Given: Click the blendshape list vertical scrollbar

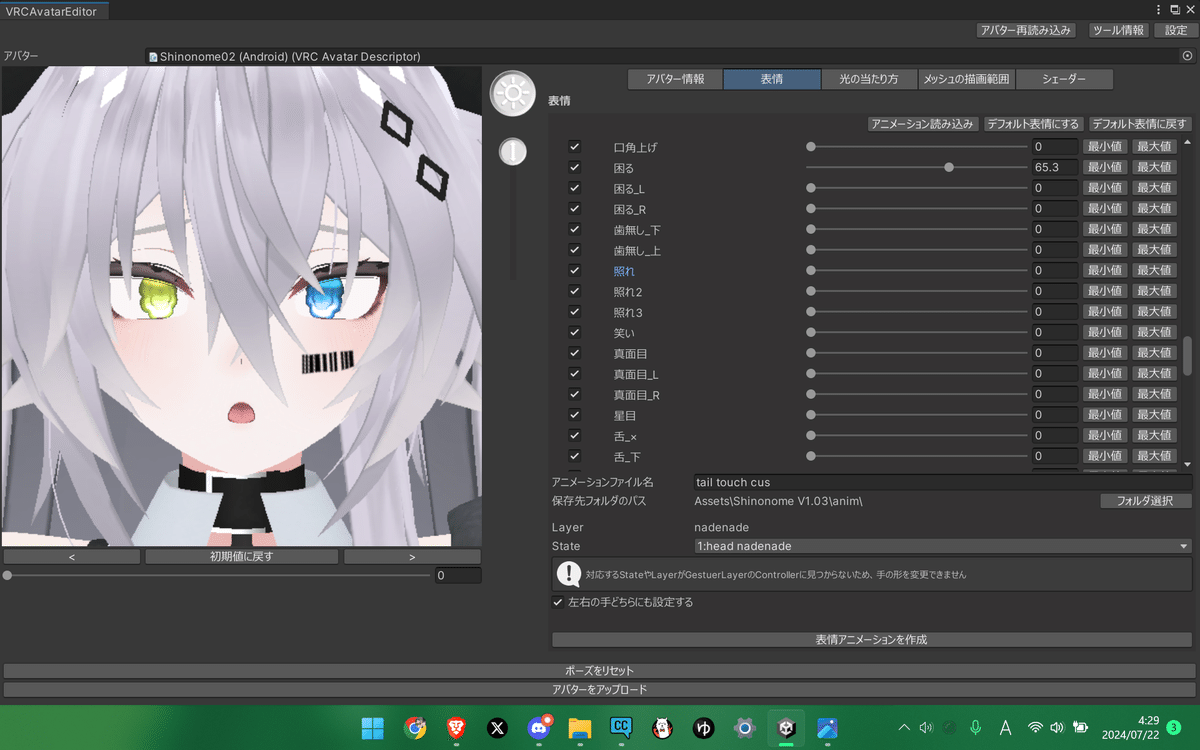Looking at the screenshot, I should click(x=1188, y=356).
